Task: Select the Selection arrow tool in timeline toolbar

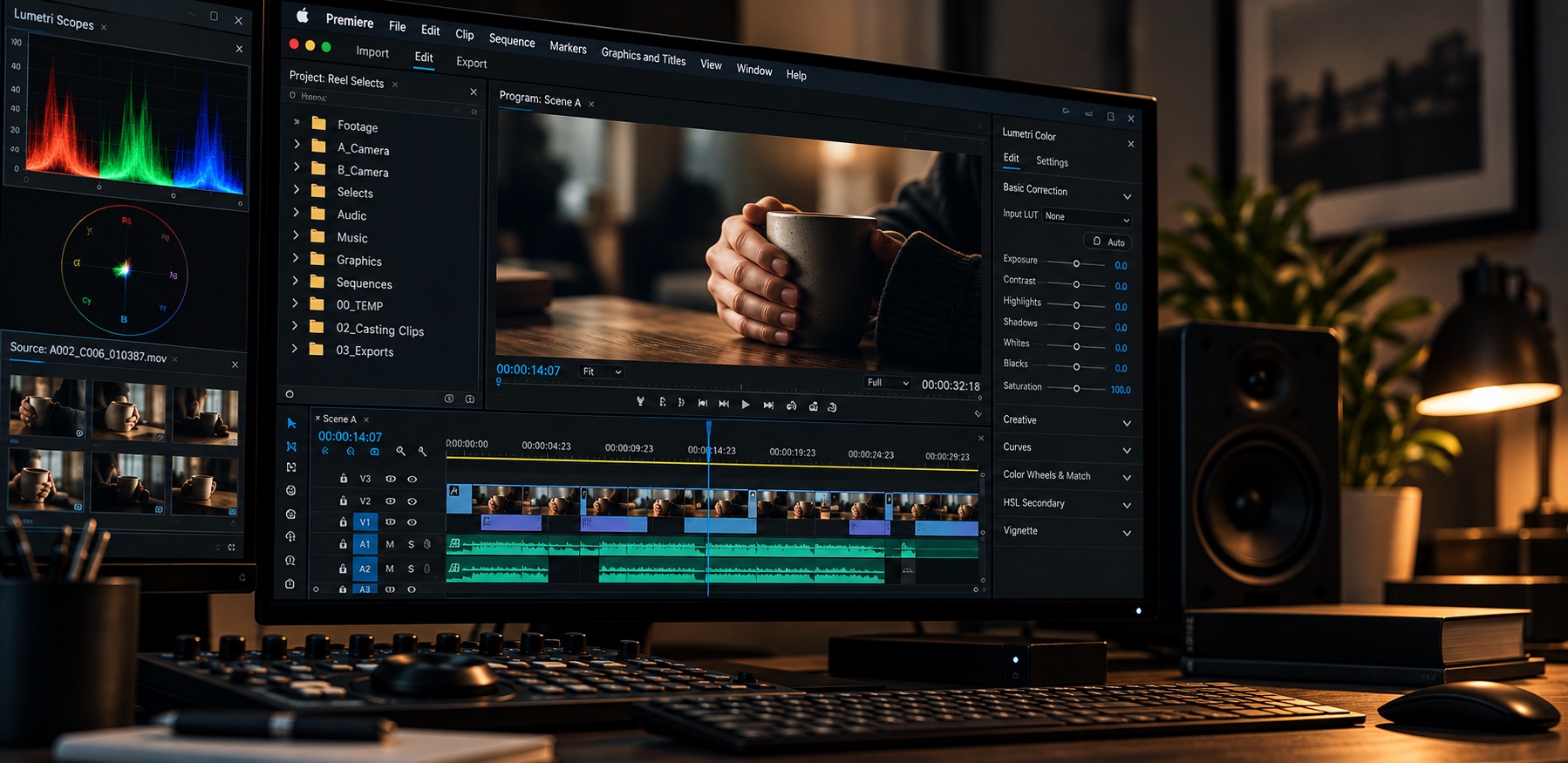Action: pos(291,423)
